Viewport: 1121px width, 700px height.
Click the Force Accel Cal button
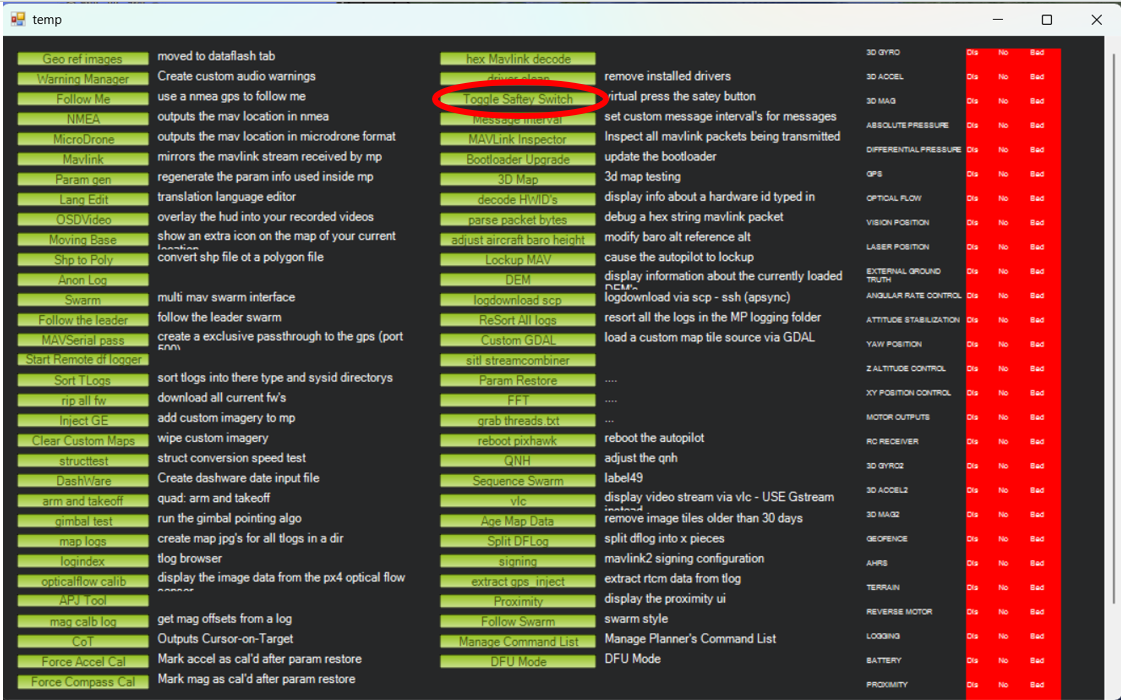click(x=83, y=662)
